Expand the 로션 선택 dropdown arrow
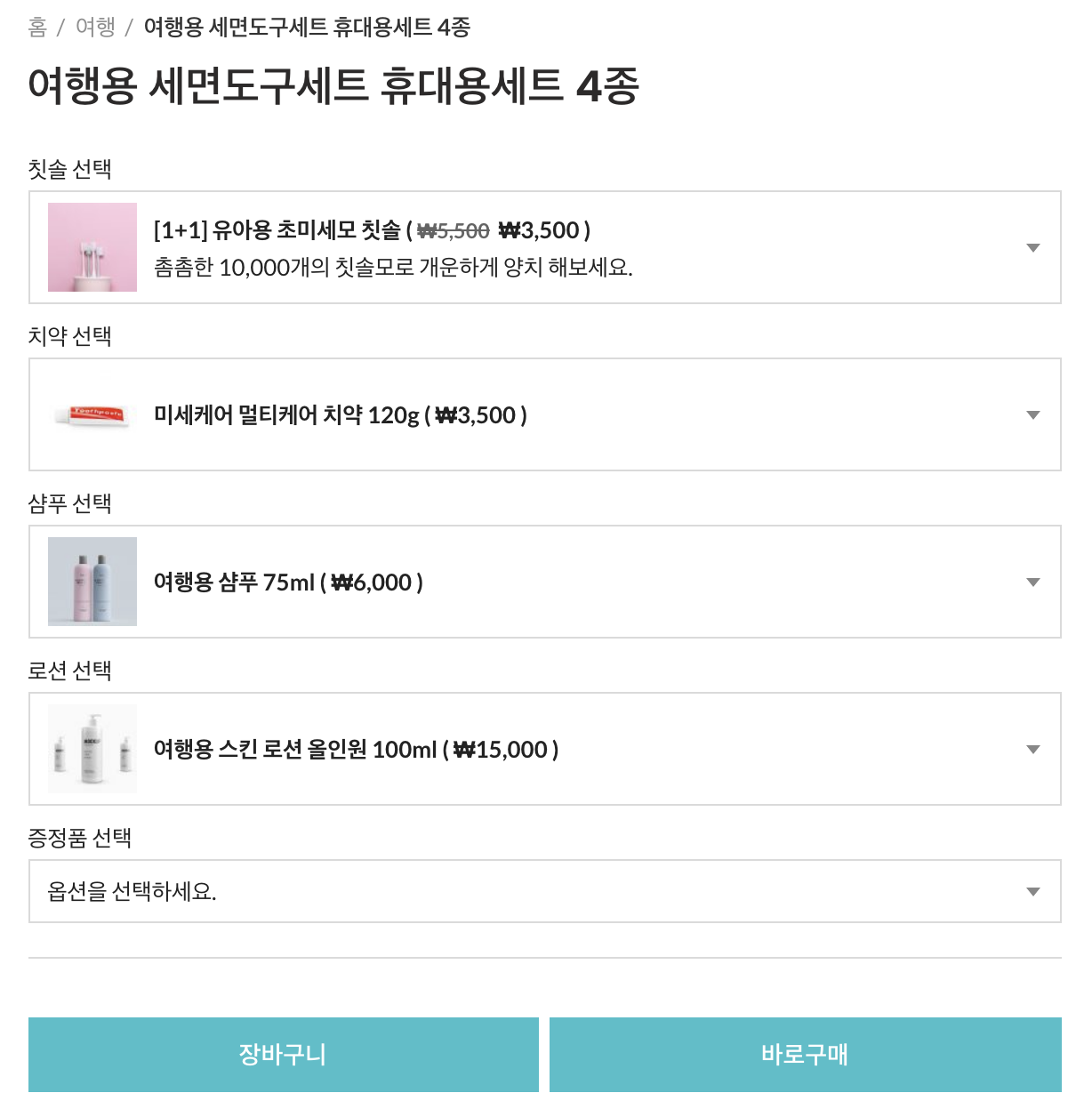The width and height of the screenshot is (1092, 1117). coord(1032,749)
